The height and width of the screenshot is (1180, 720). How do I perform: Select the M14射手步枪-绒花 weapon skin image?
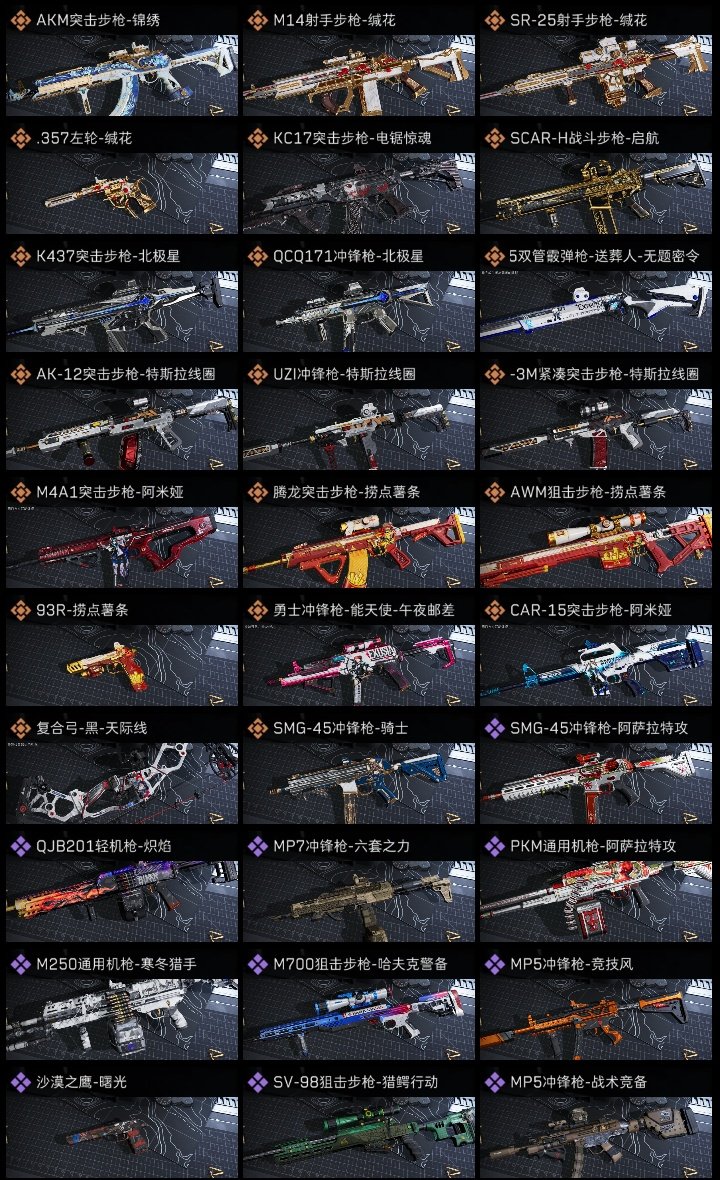359,75
